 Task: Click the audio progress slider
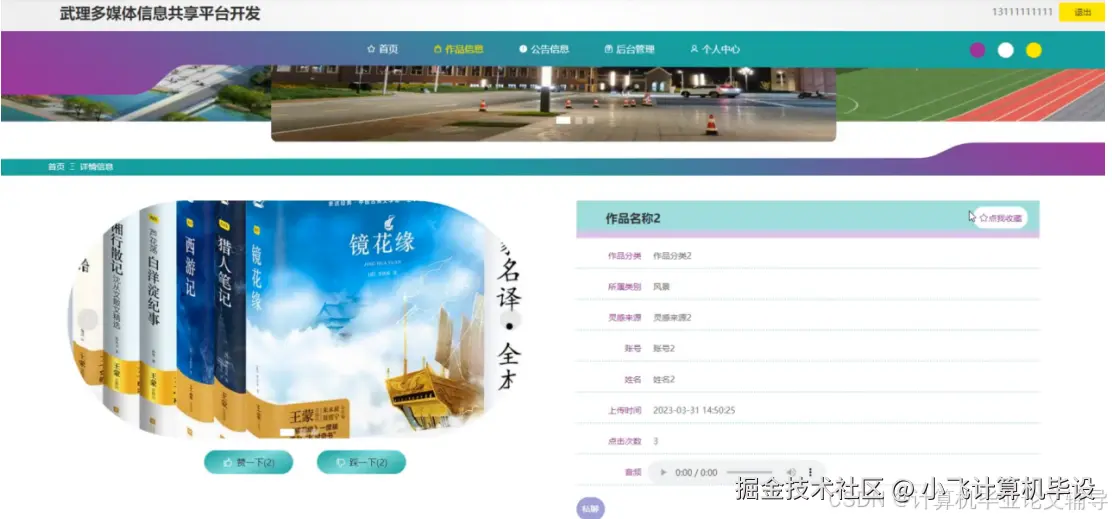(x=749, y=472)
